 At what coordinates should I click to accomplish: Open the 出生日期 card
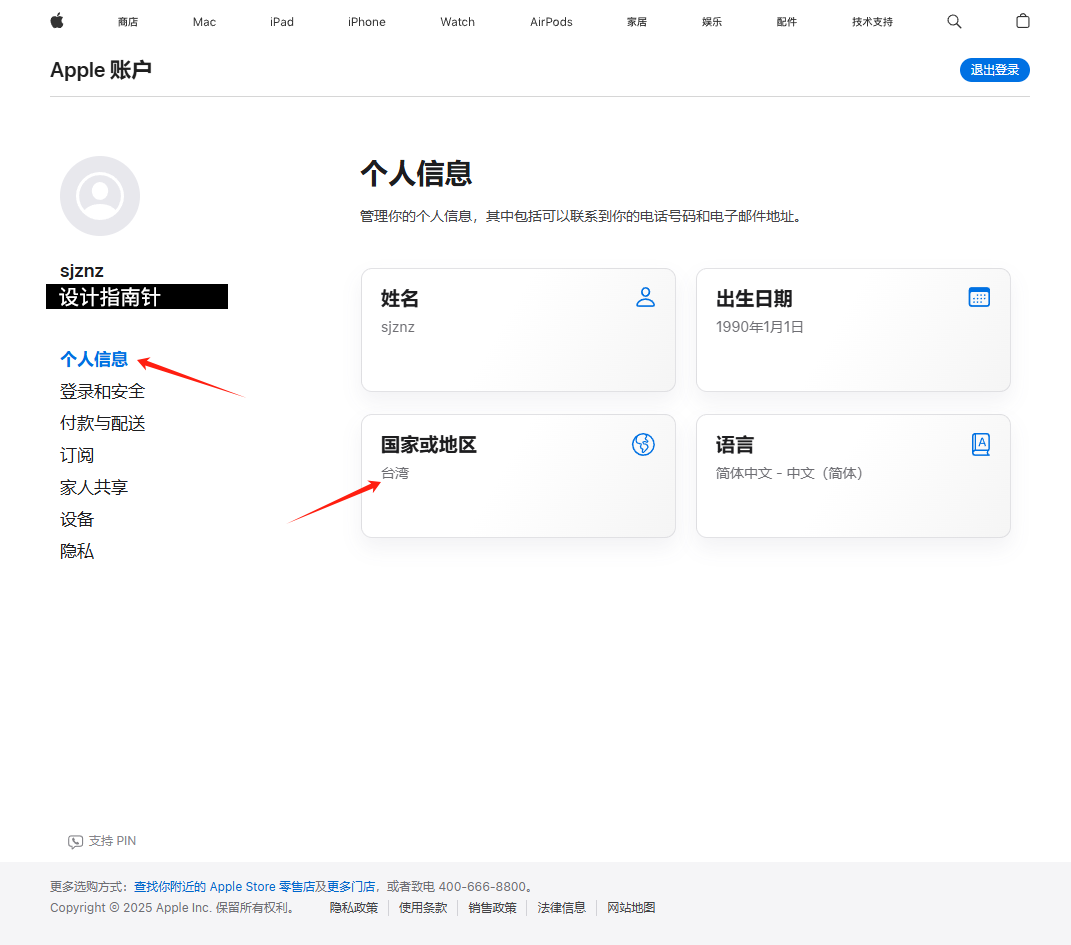[853, 330]
